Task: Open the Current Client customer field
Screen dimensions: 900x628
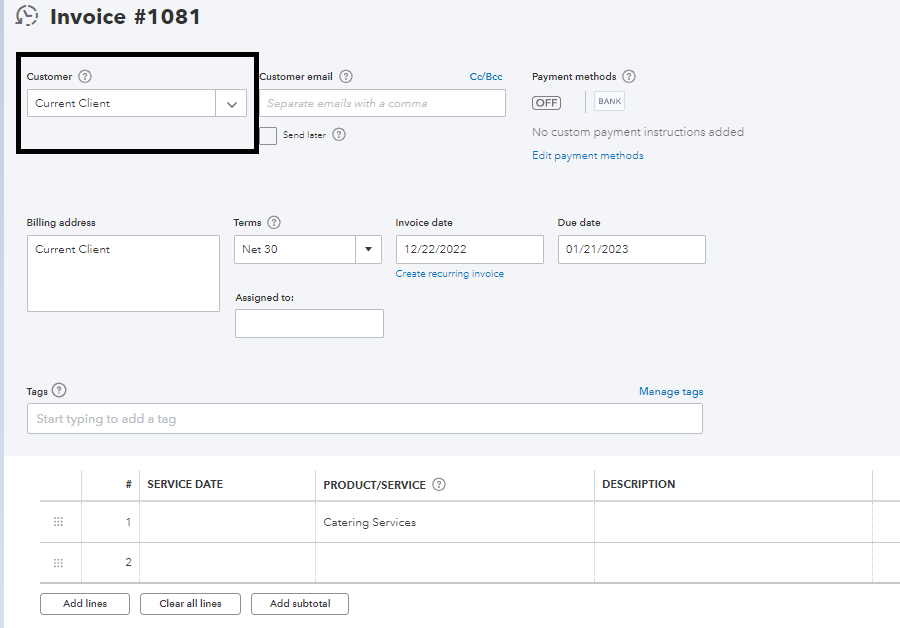Action: (122, 103)
